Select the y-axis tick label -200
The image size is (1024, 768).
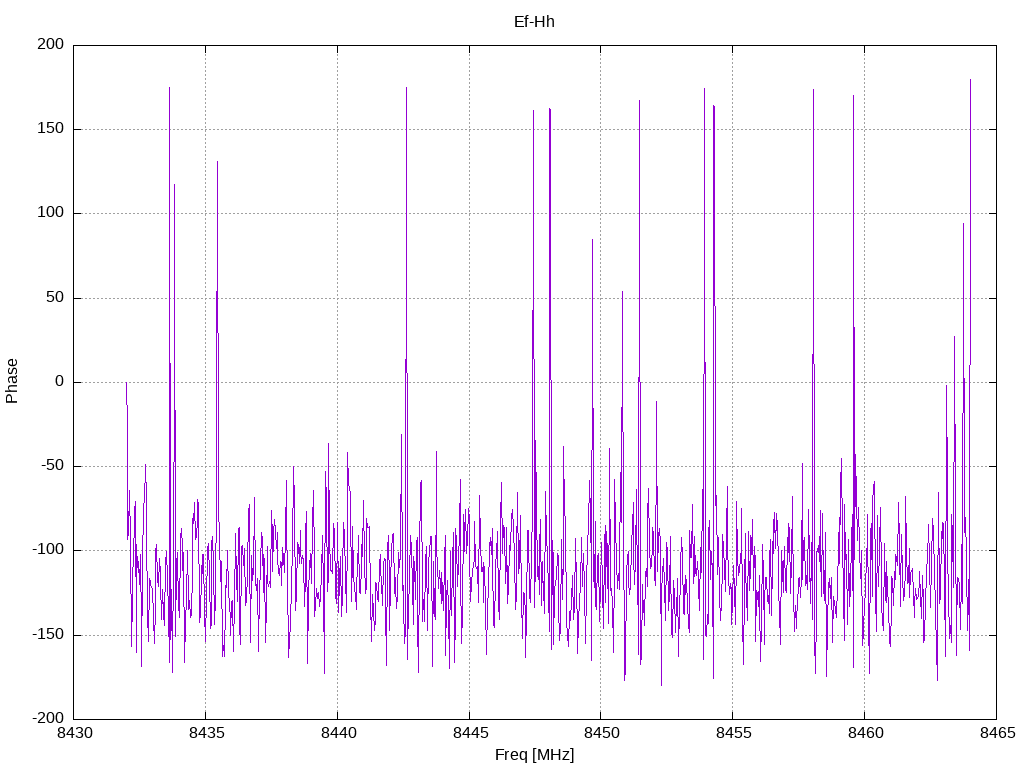[48, 718]
